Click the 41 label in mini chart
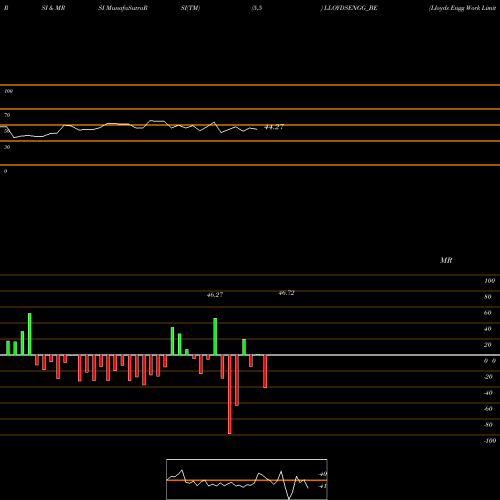Screen dimensions: 500x500 (x=323, y=486)
